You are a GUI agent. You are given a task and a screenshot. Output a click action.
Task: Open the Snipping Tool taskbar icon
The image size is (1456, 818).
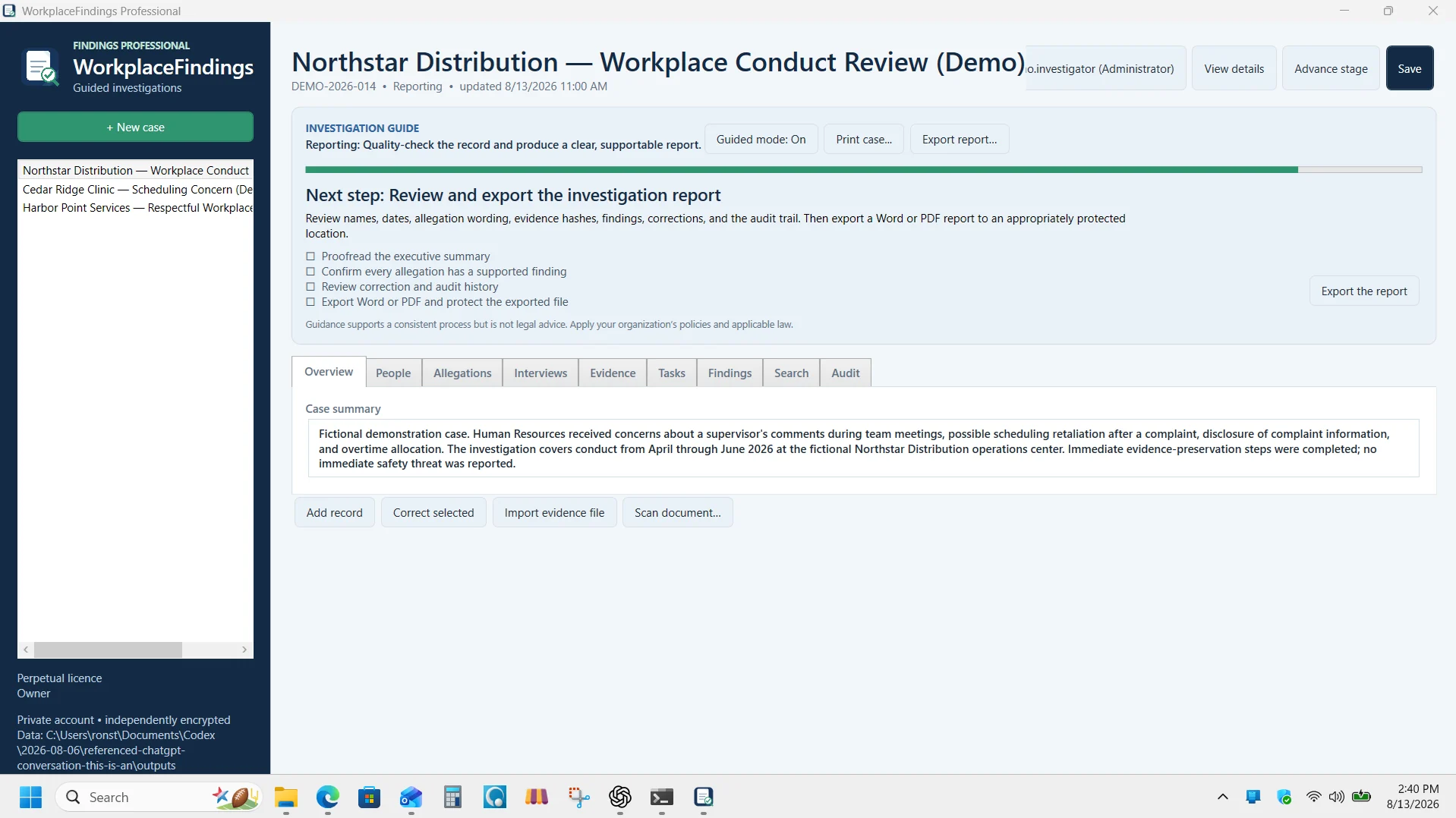coord(578,797)
